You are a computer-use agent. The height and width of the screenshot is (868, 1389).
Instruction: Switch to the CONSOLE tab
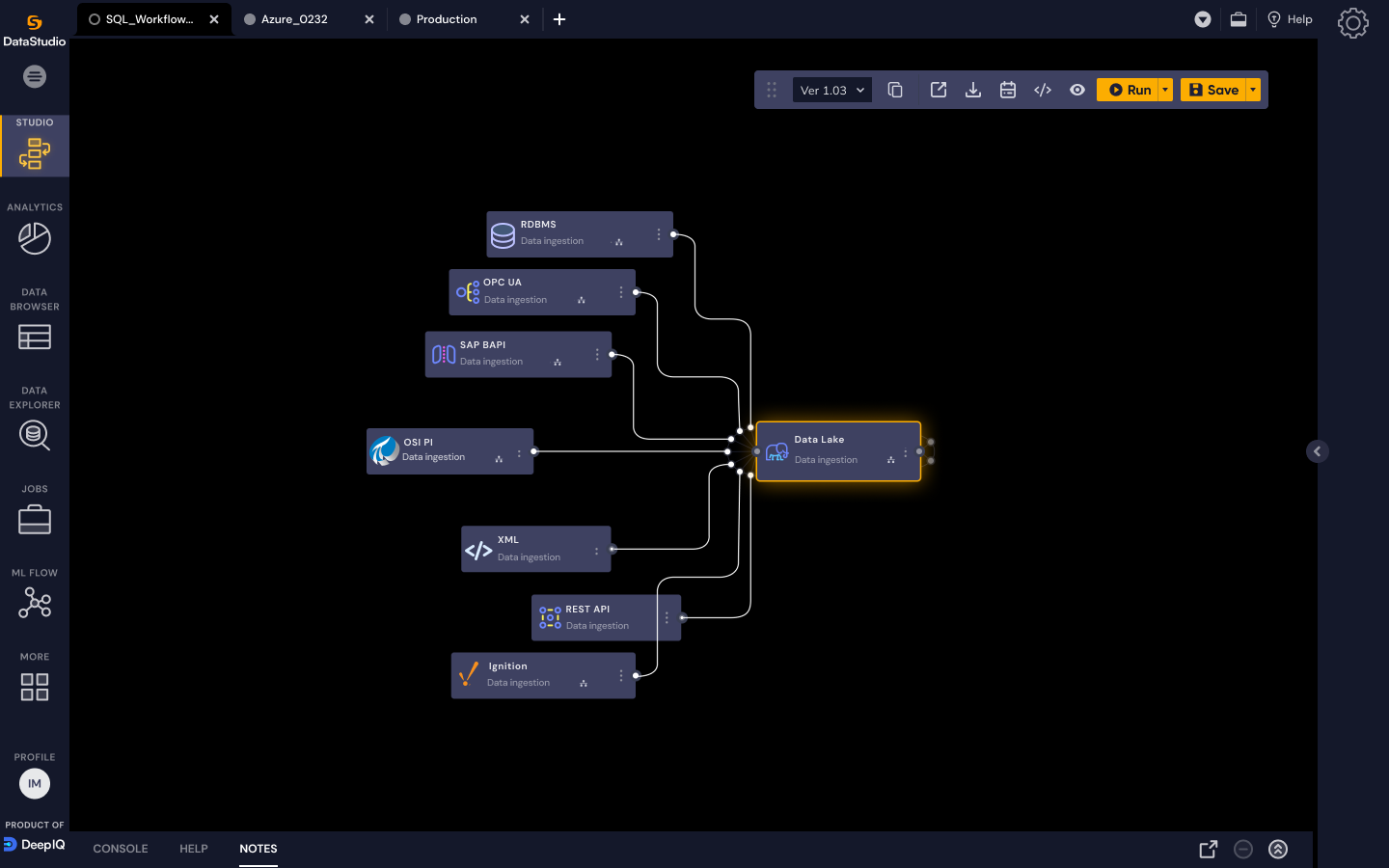pyautogui.click(x=121, y=849)
